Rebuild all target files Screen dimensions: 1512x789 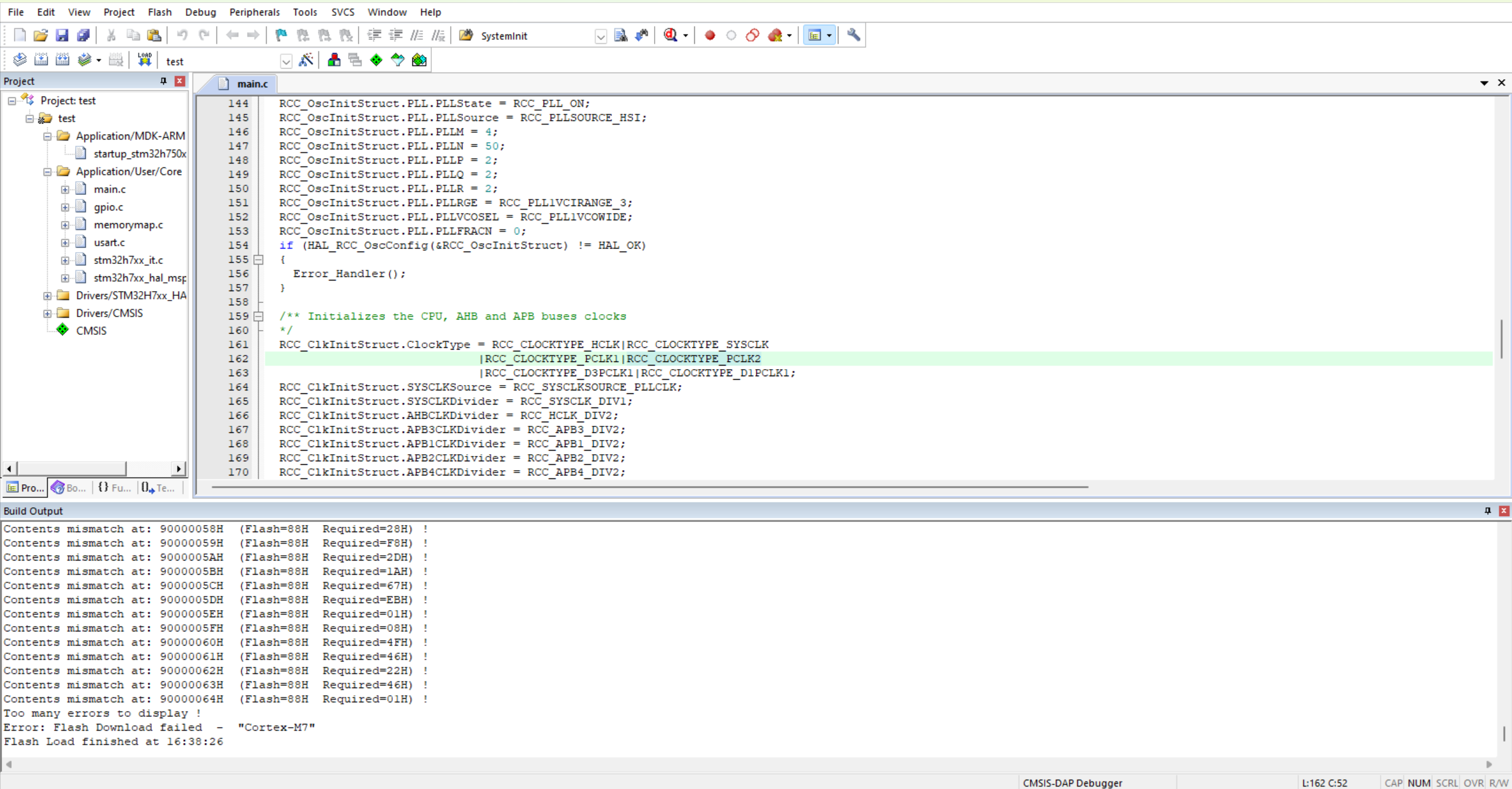62,60
